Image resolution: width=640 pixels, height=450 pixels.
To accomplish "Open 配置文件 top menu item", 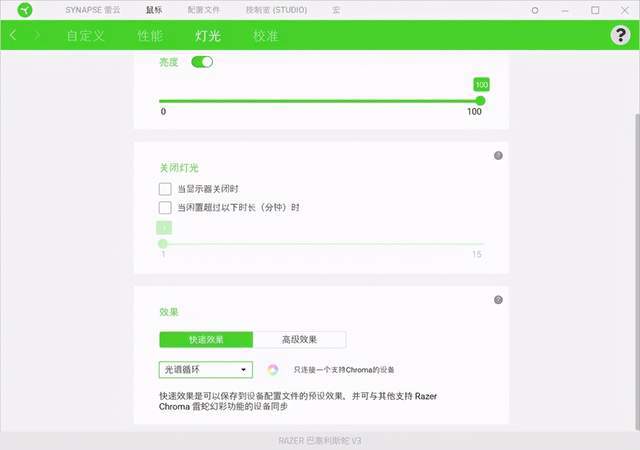I will tap(203, 10).
